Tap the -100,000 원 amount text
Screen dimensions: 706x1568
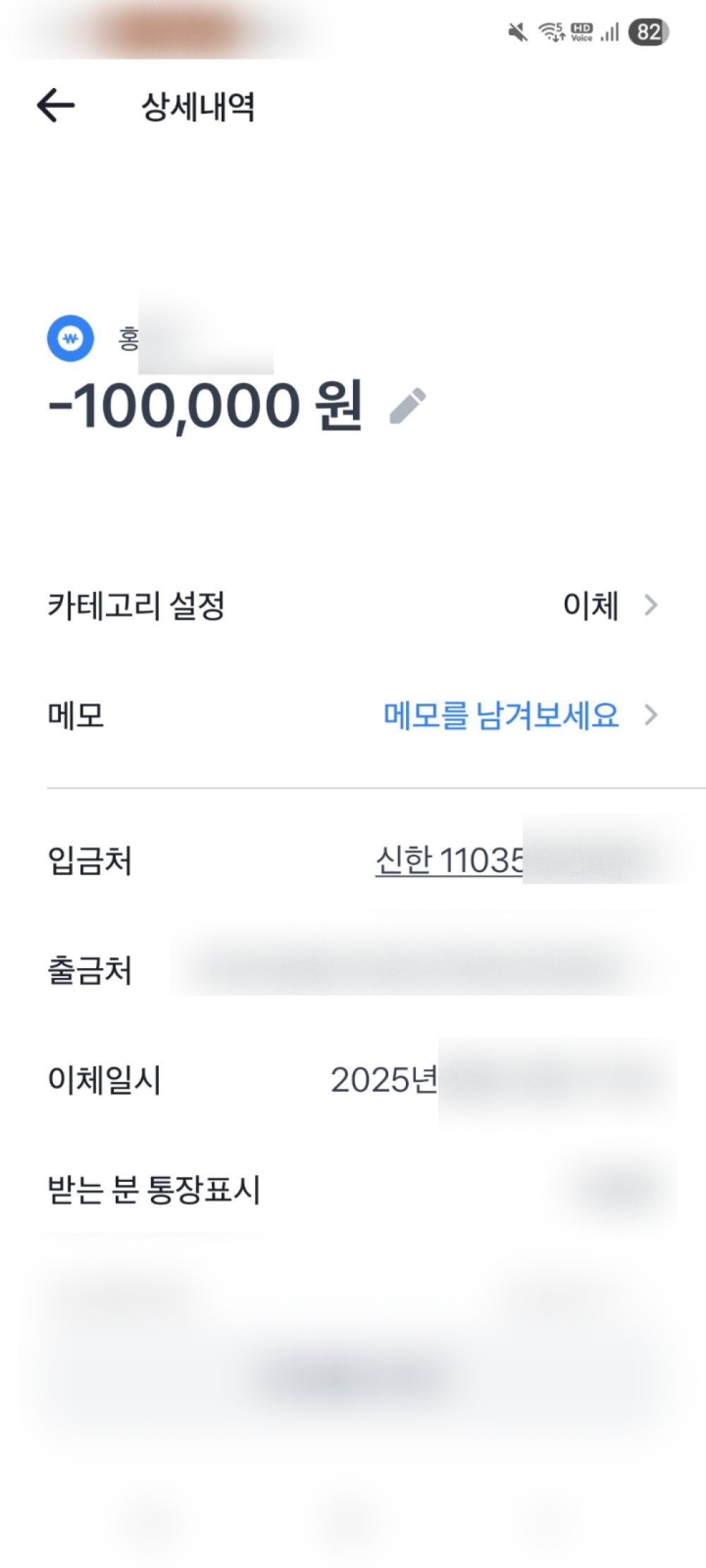tap(205, 406)
